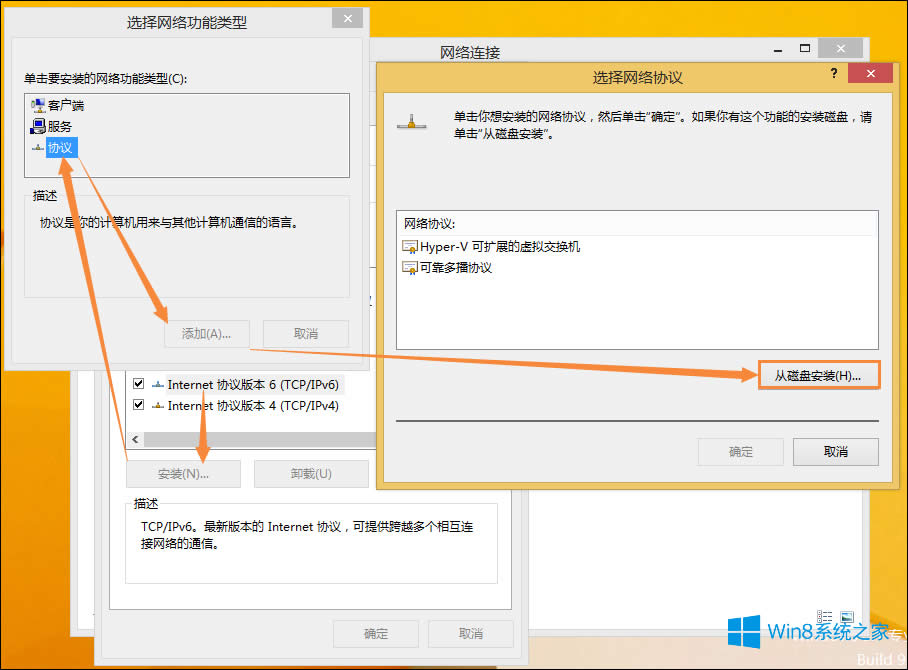Viewport: 908px width, 670px height.
Task: Click the Hyper-V 可扩展的虚拟交换机 protocol icon
Action: coord(411,246)
